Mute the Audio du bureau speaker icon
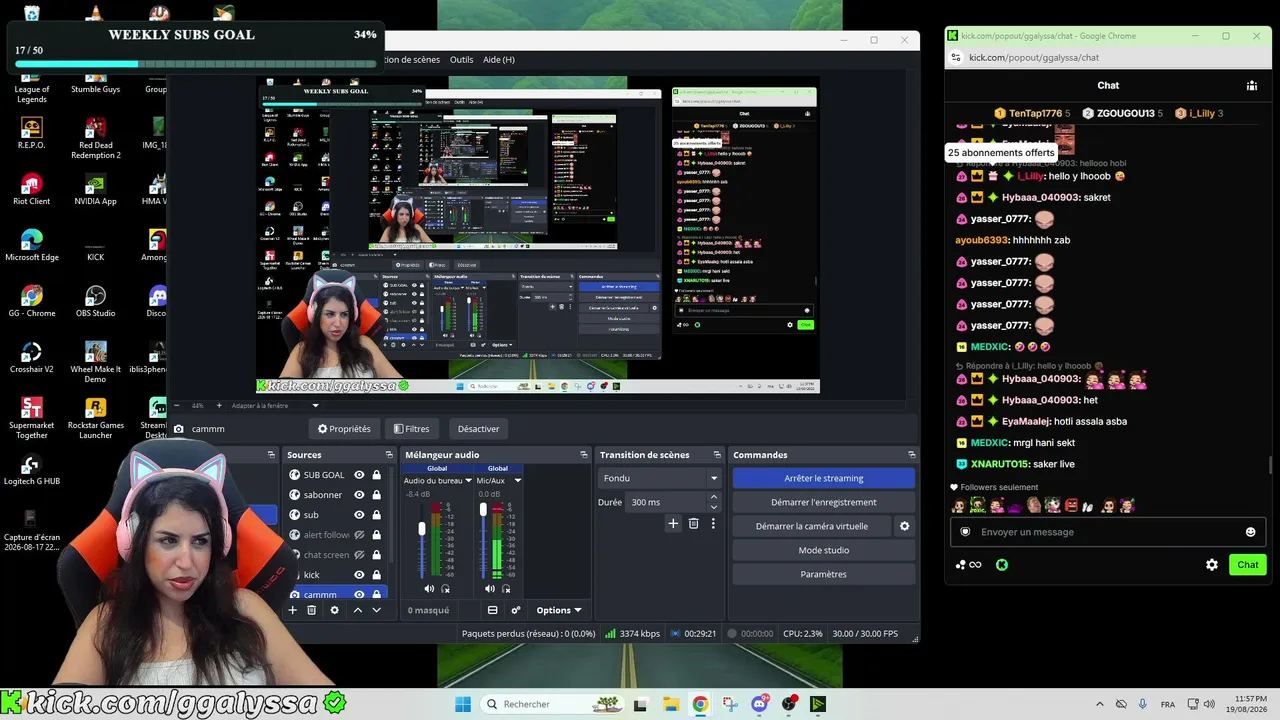1280x720 pixels. (429, 589)
